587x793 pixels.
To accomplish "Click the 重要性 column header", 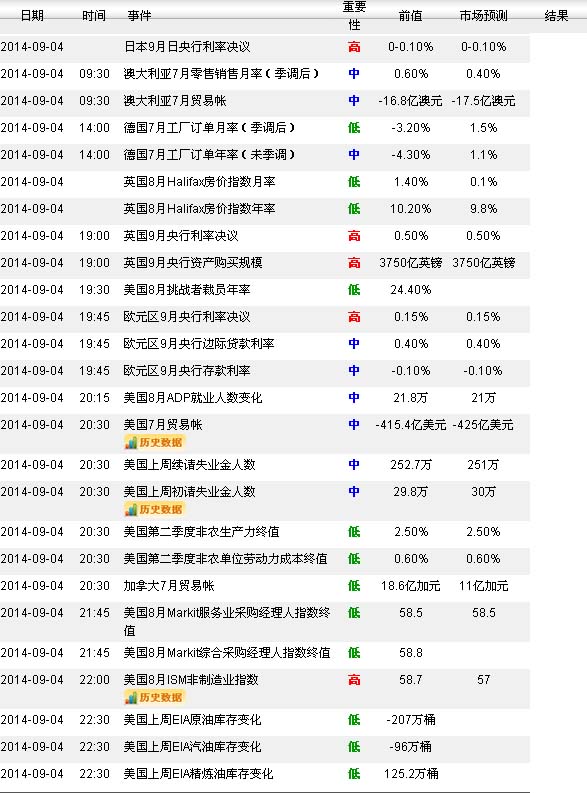I will click(x=354, y=16).
